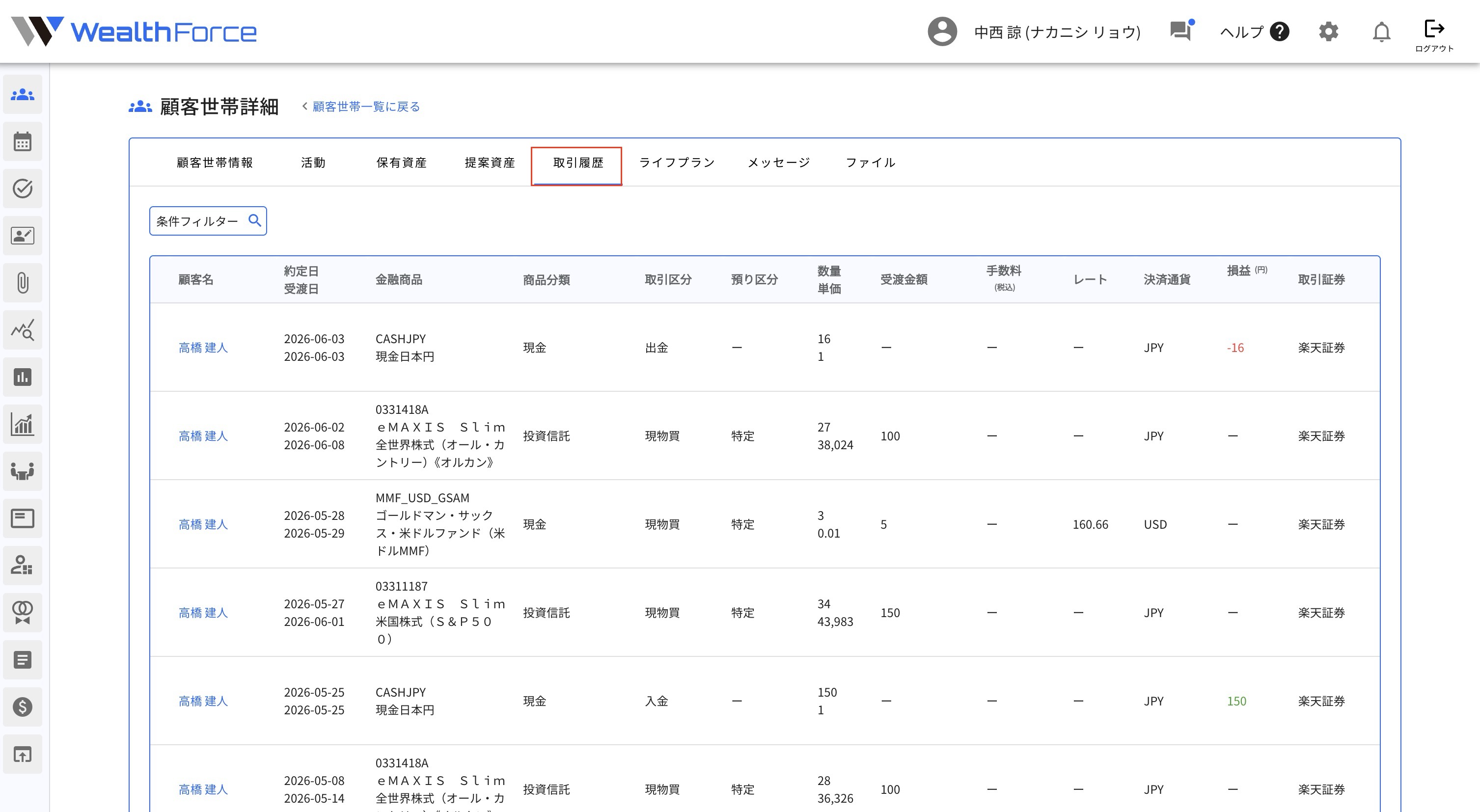
Task: Click the 160.66 rate value
Action: coord(1091,524)
